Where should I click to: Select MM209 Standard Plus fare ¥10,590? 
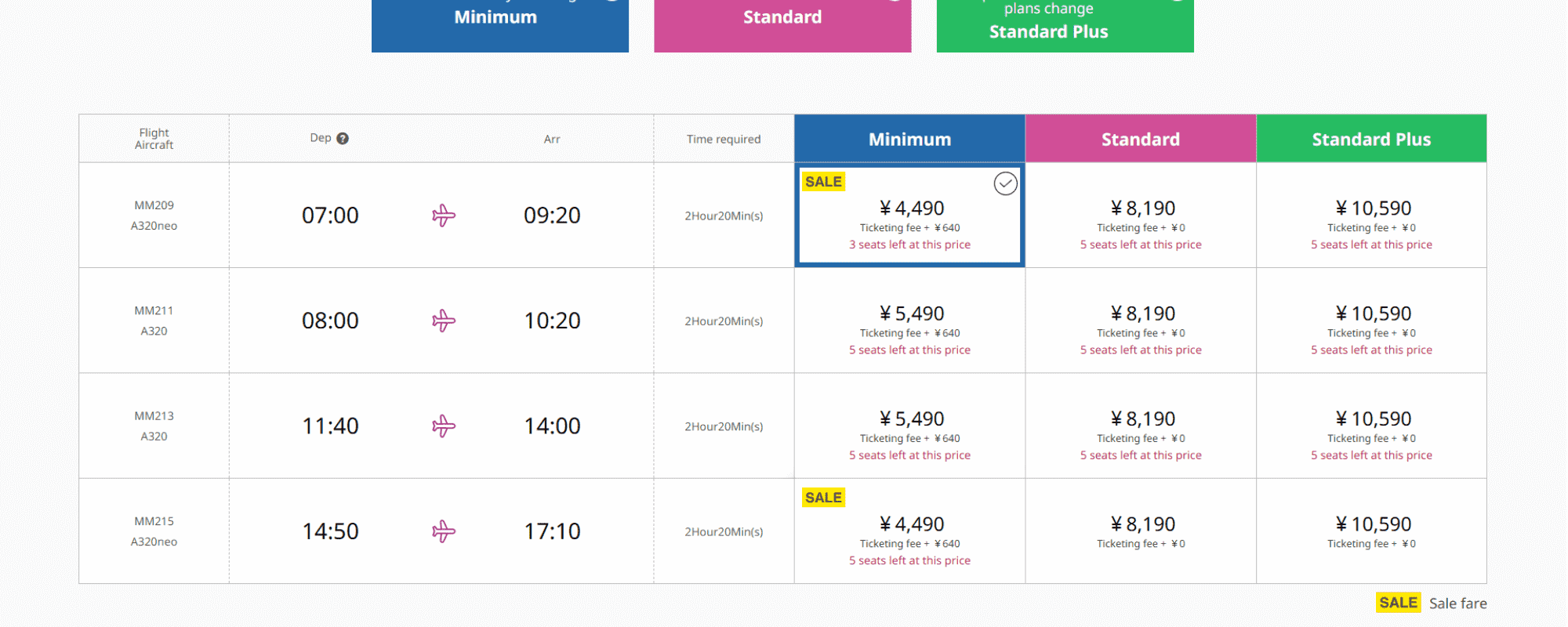coord(1371,216)
